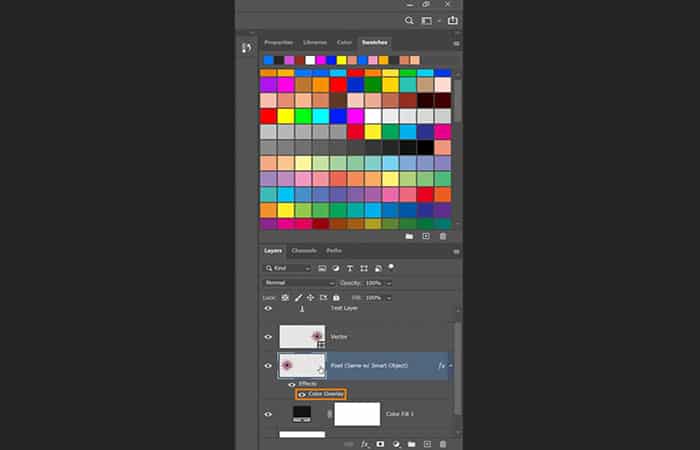This screenshot has width=700, height=450.
Task: Lock artboard auto-nesting icon
Action: click(324, 298)
